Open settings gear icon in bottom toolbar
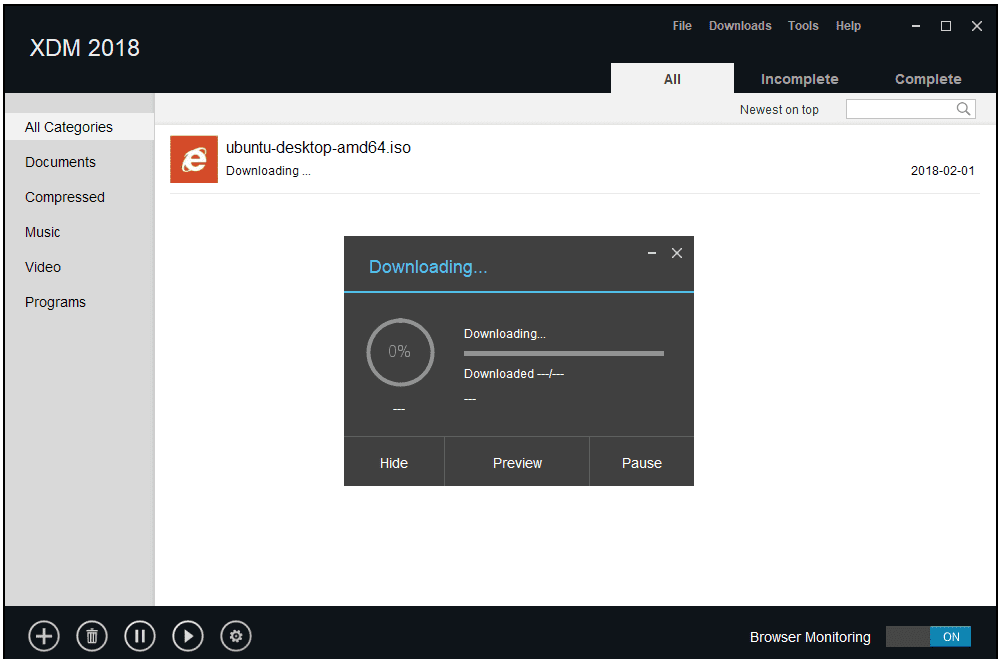Image resolution: width=1002 pixels, height=668 pixels. (x=236, y=636)
